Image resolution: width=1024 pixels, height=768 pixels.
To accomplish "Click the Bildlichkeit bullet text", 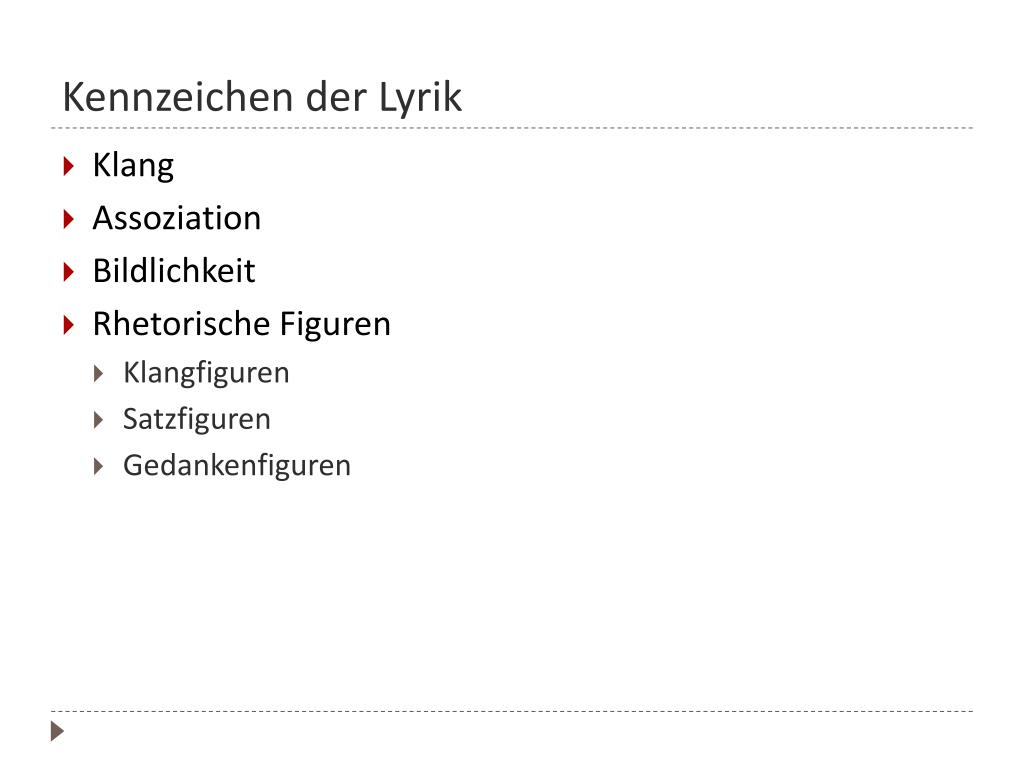I will (x=174, y=271).
